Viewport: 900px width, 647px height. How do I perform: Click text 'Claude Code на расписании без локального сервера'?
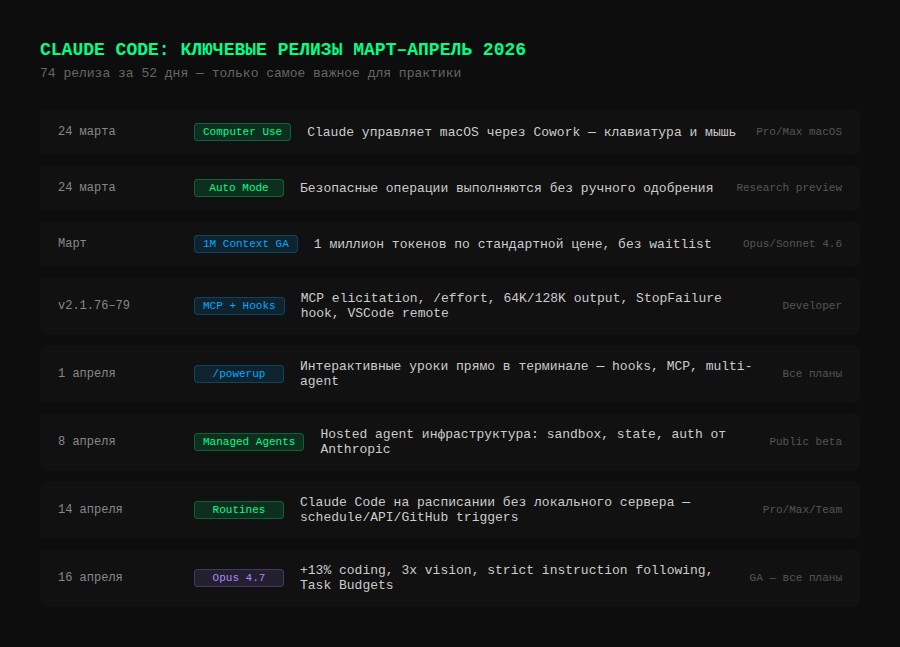tap(487, 502)
